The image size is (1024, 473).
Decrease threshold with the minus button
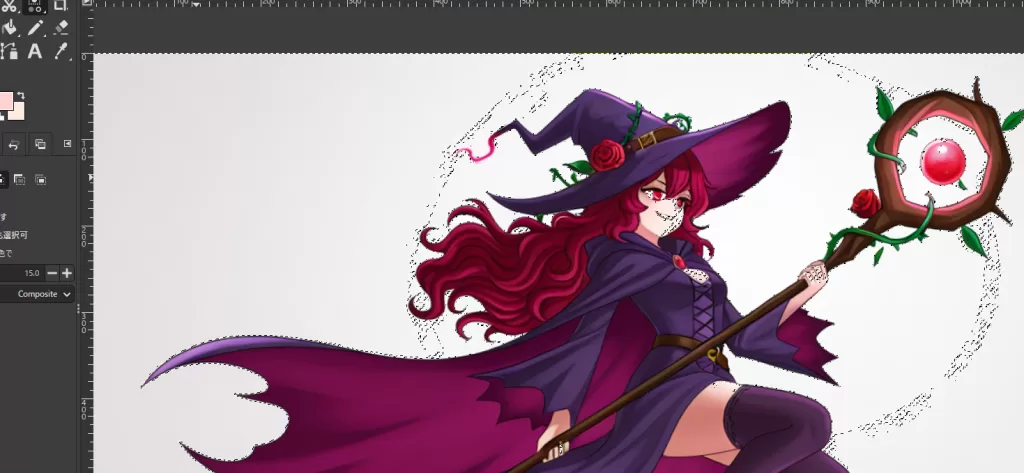coord(52,273)
